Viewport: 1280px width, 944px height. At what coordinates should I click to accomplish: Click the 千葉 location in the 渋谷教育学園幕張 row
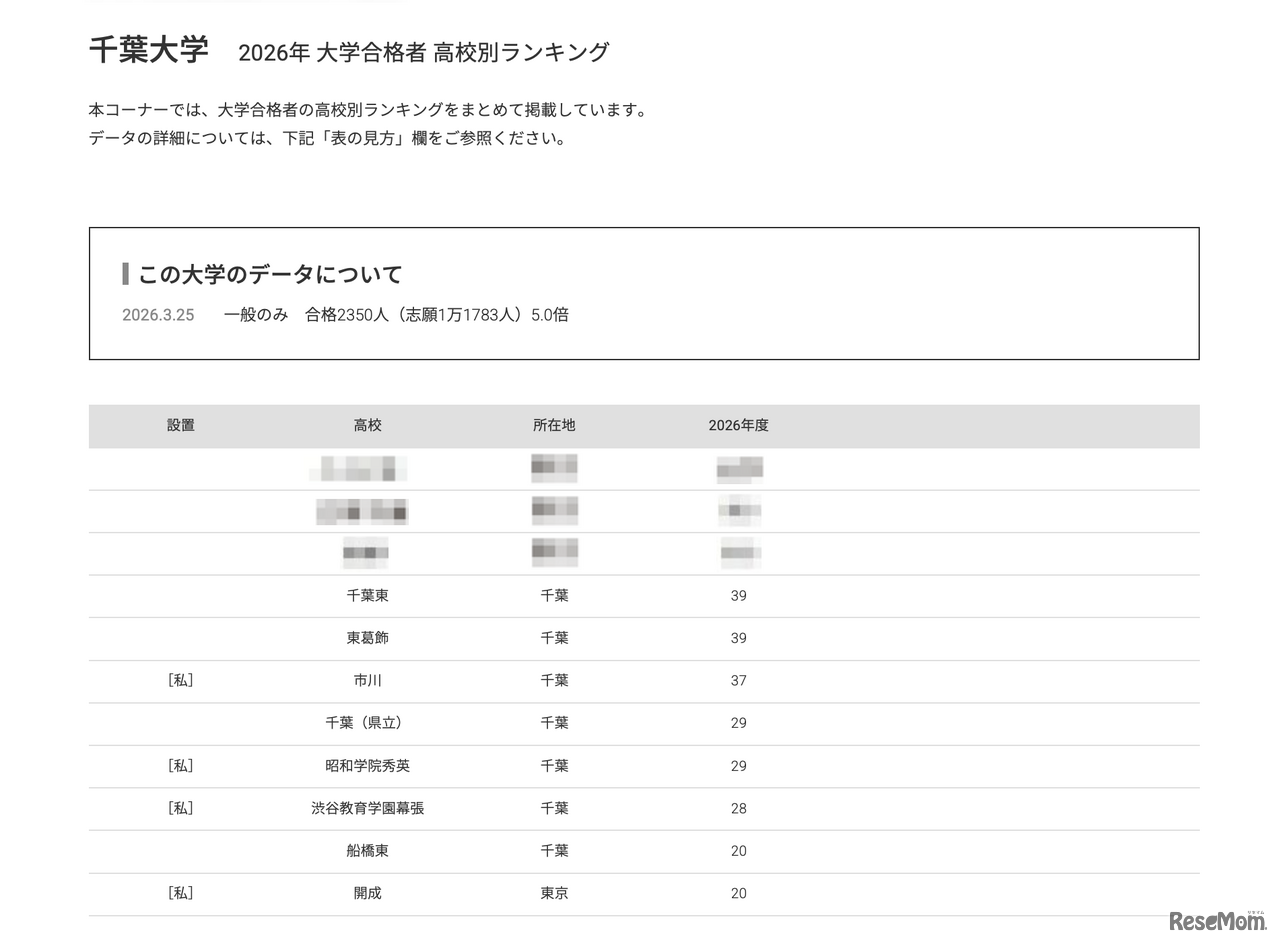pos(554,808)
